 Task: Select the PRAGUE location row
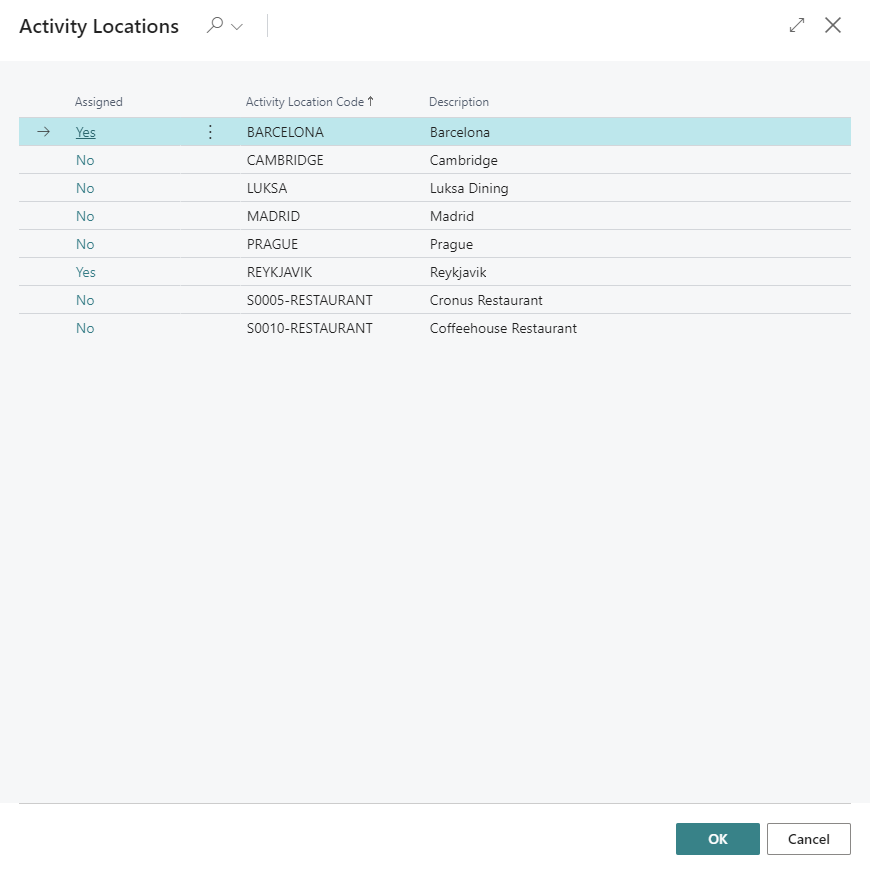(x=272, y=244)
